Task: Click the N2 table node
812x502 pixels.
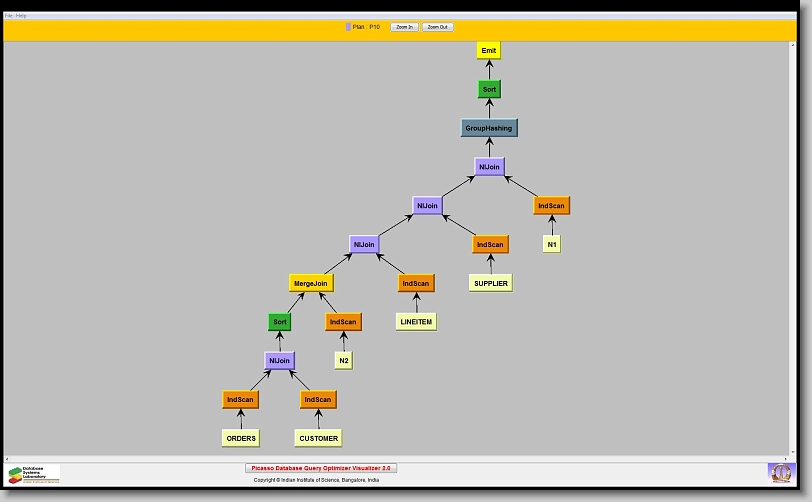Action: tap(343, 360)
